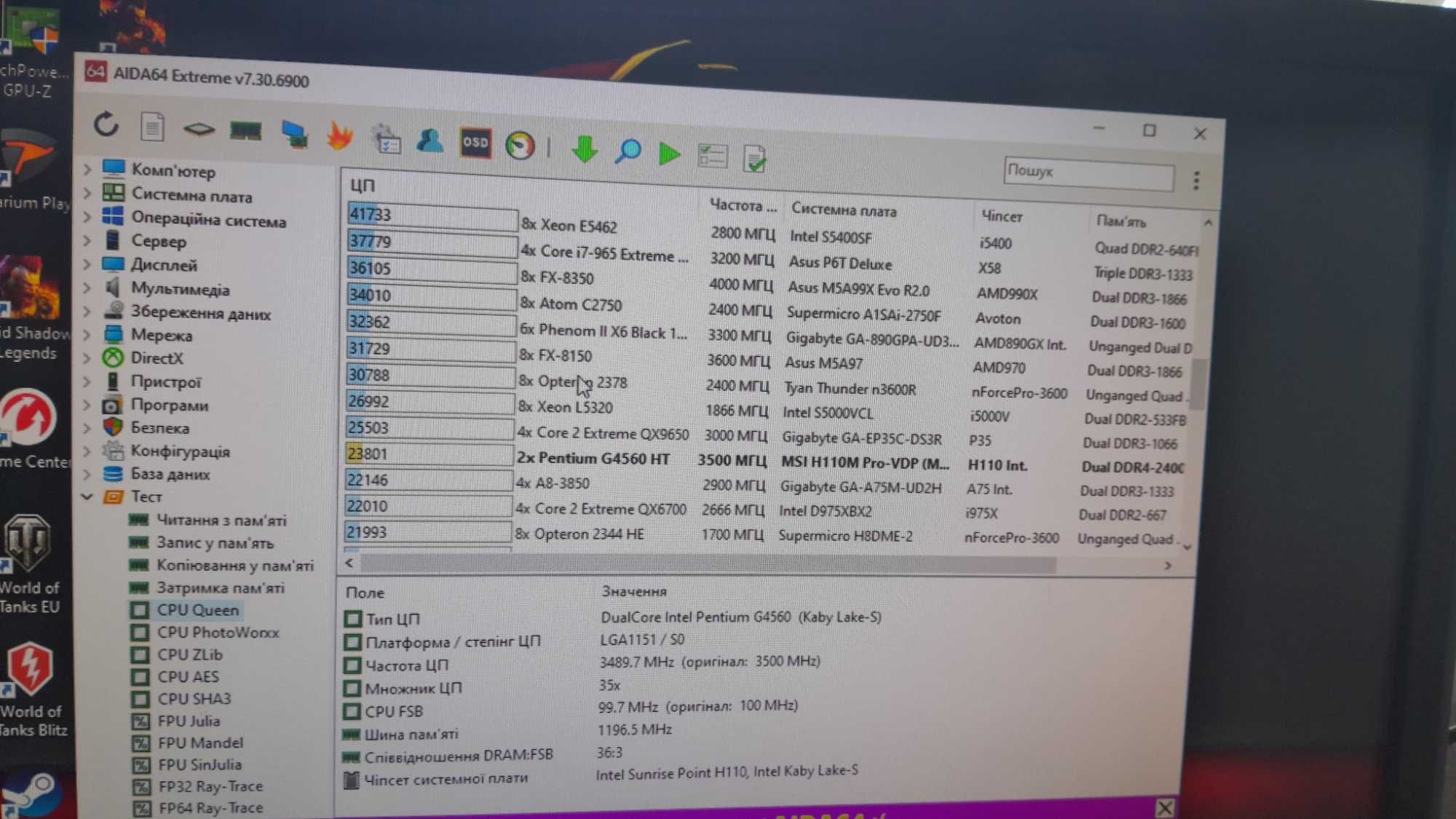Open the three-dot options menu

(1196, 180)
